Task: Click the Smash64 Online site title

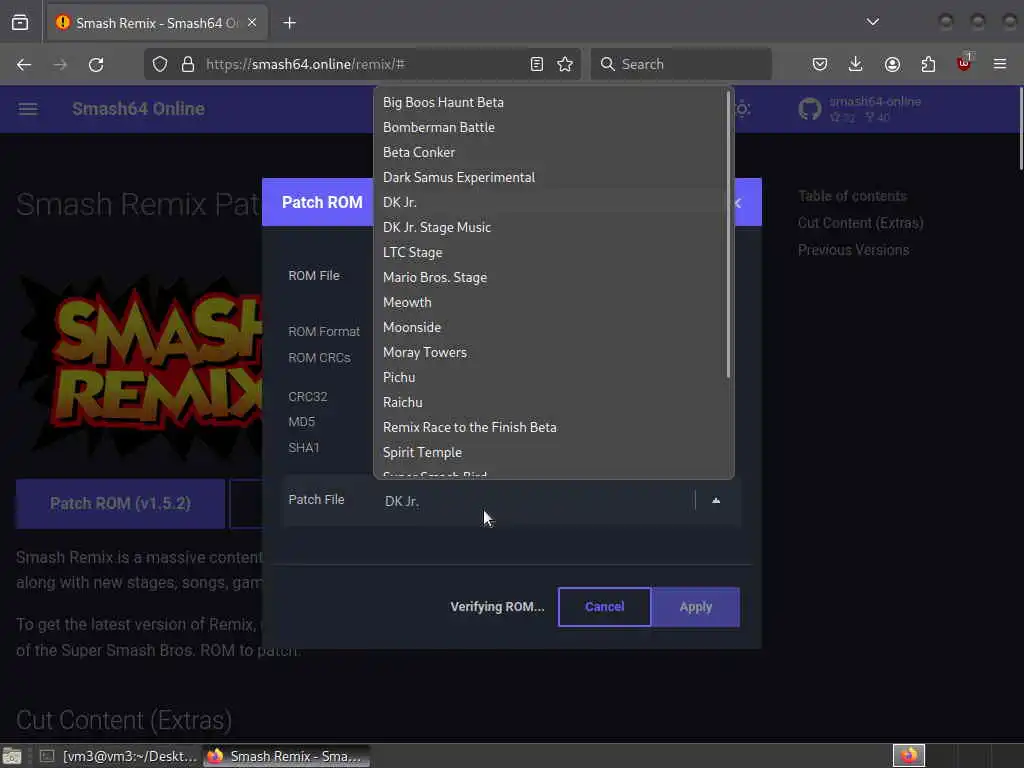Action: (x=138, y=108)
